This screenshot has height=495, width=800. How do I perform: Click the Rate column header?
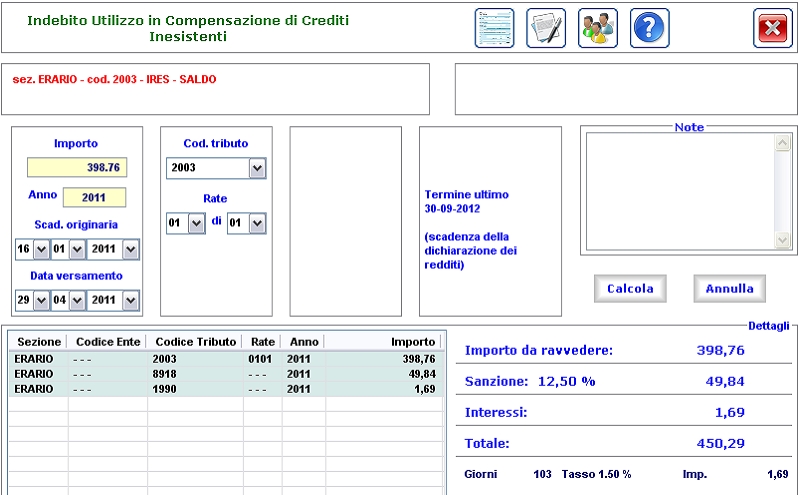click(x=263, y=342)
